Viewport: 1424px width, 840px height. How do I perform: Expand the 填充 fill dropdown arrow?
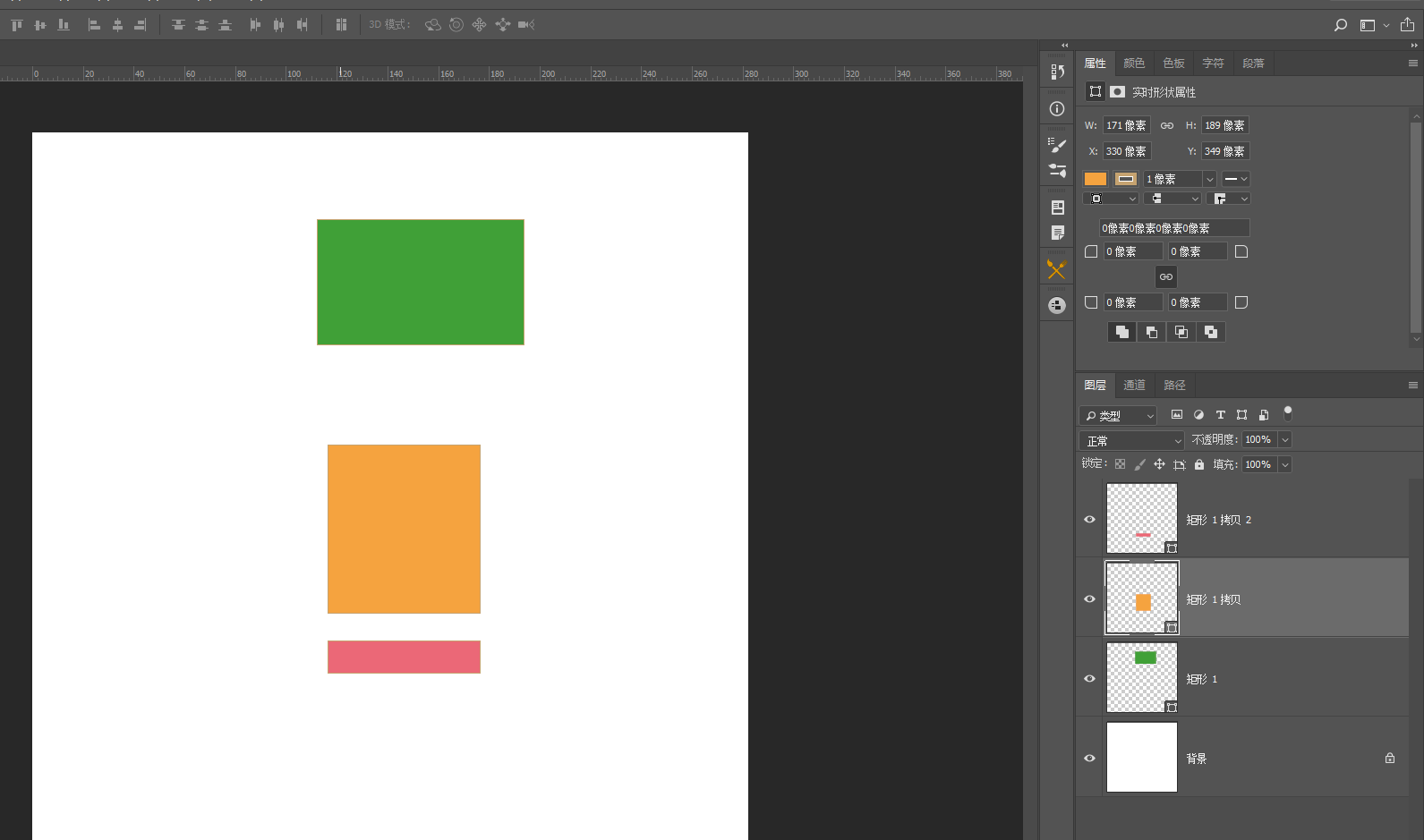(1285, 465)
